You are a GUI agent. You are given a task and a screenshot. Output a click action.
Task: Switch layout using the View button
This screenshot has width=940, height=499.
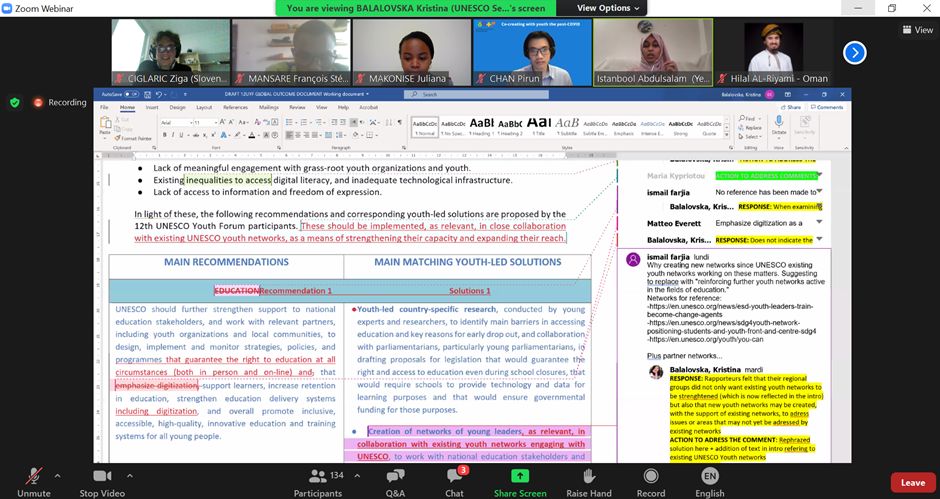916,30
